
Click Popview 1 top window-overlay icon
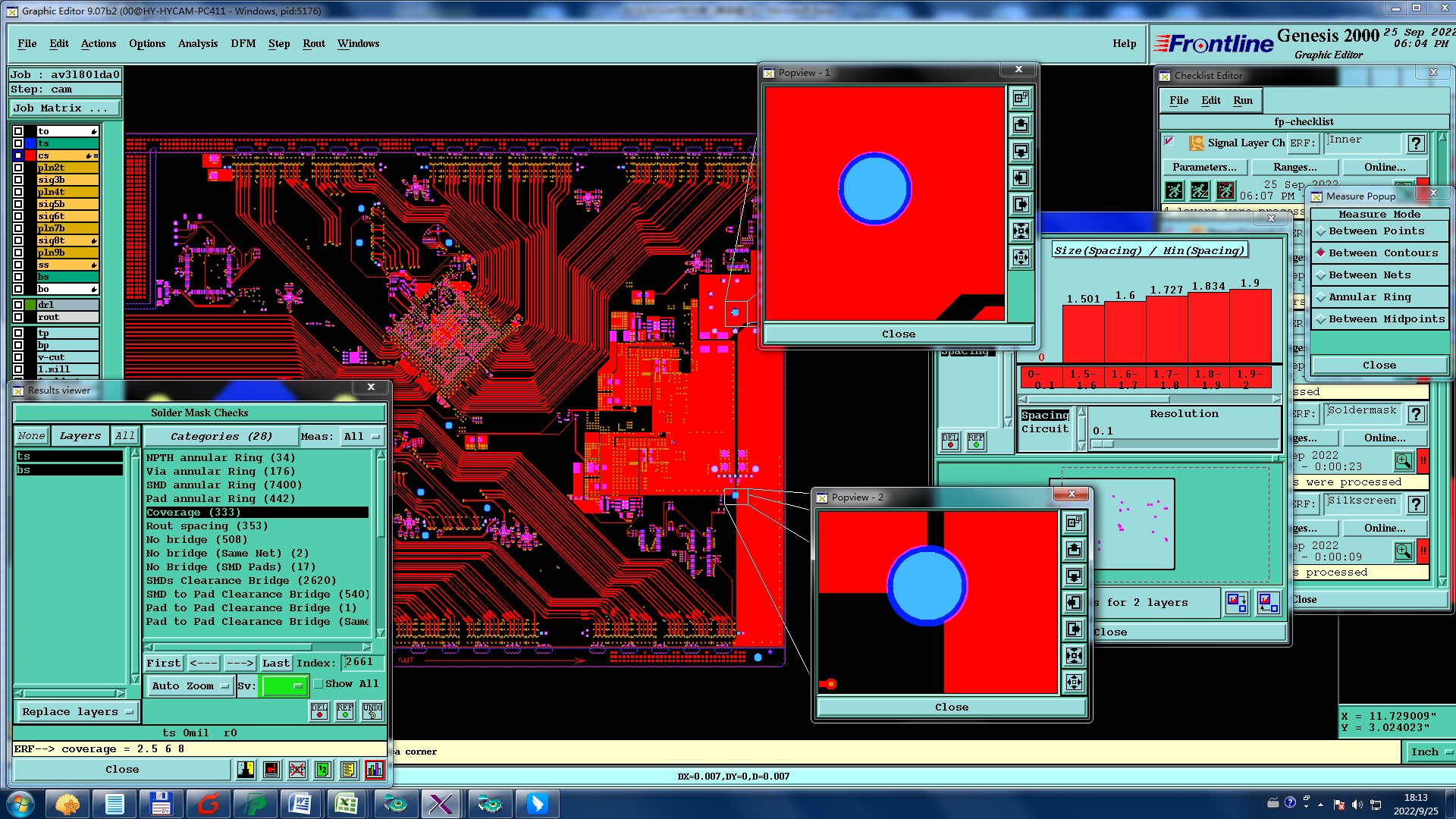coord(1021,98)
